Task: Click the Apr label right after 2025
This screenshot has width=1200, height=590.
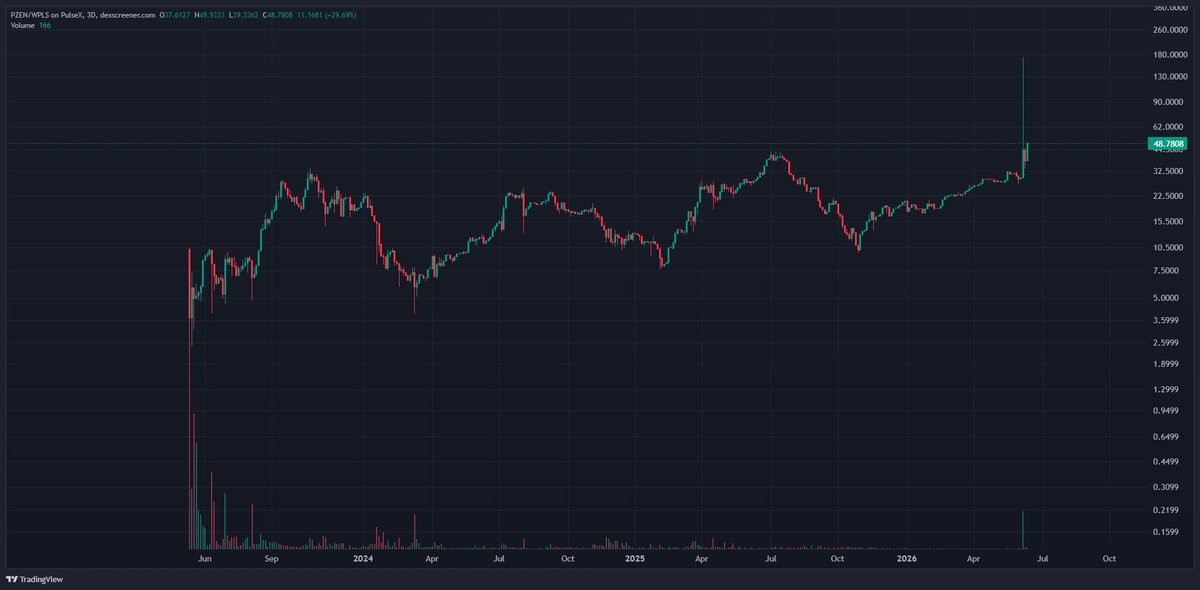Action: click(x=702, y=559)
